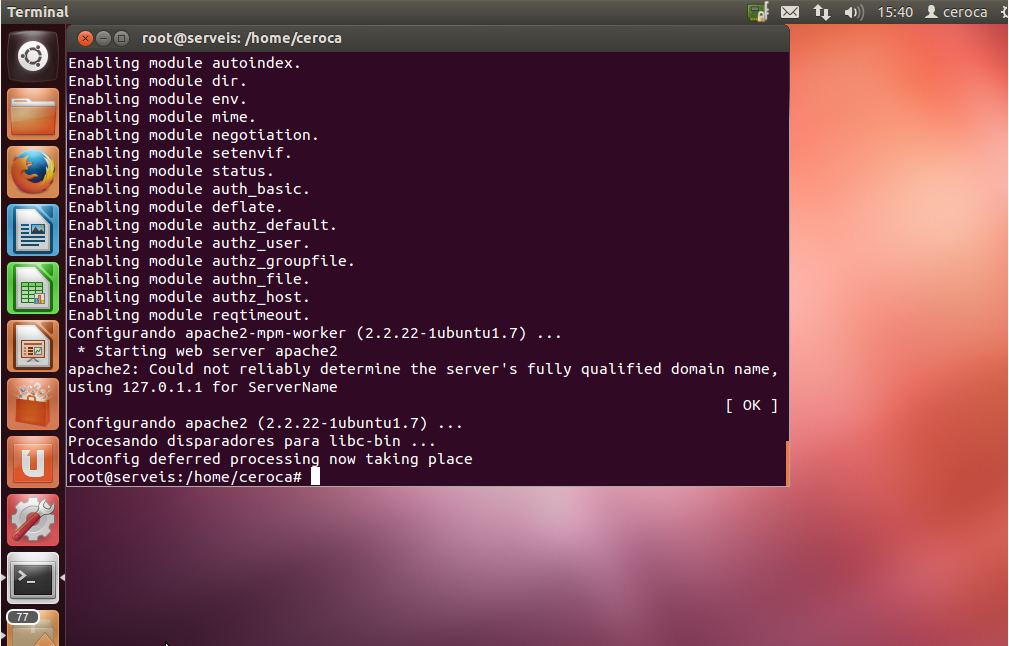Open Ubuntu One launcher icon
This screenshot has width=1009, height=646.
coord(33,461)
